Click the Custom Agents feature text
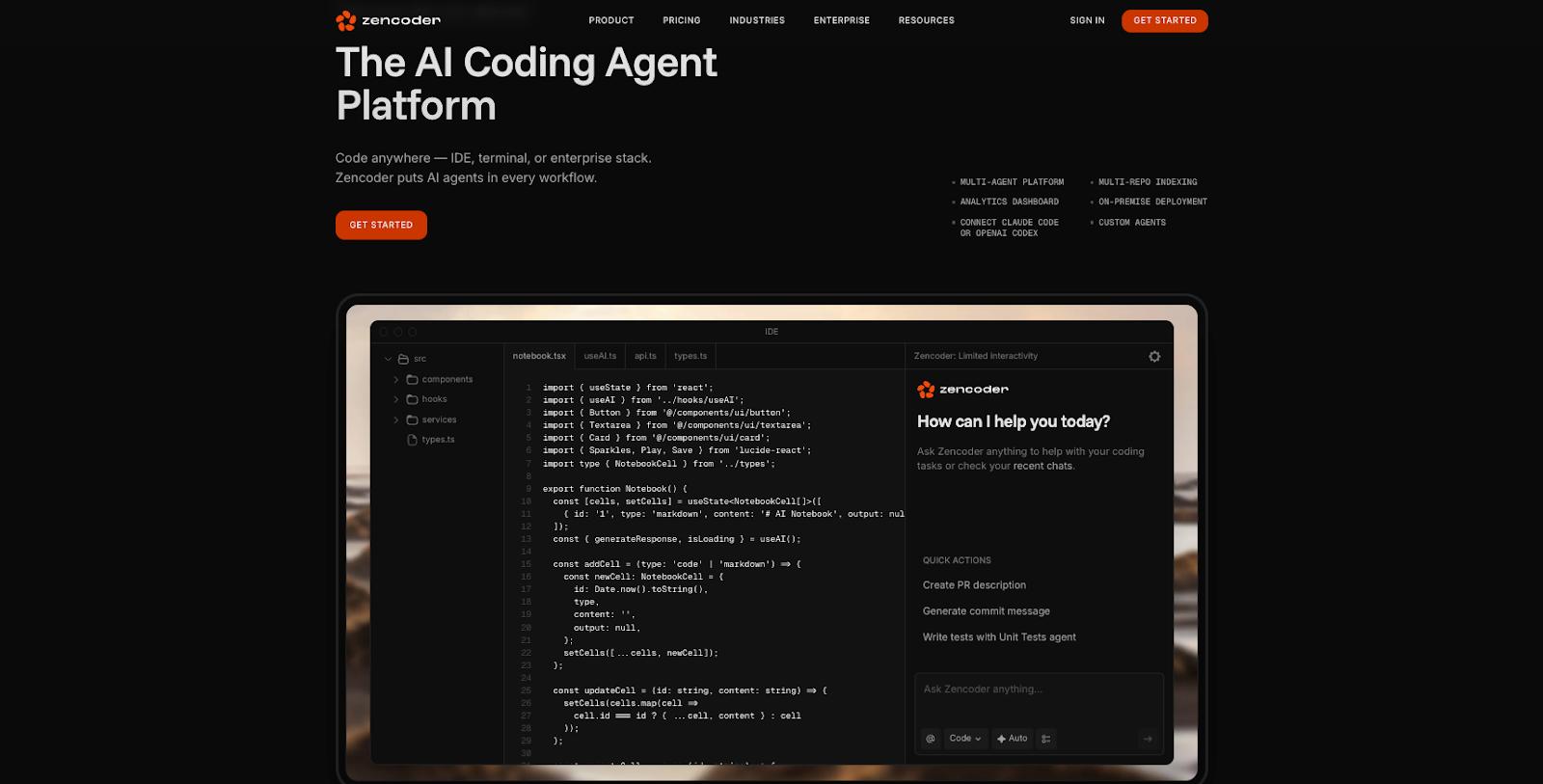Viewport: 1543px width, 784px height. click(x=1132, y=223)
